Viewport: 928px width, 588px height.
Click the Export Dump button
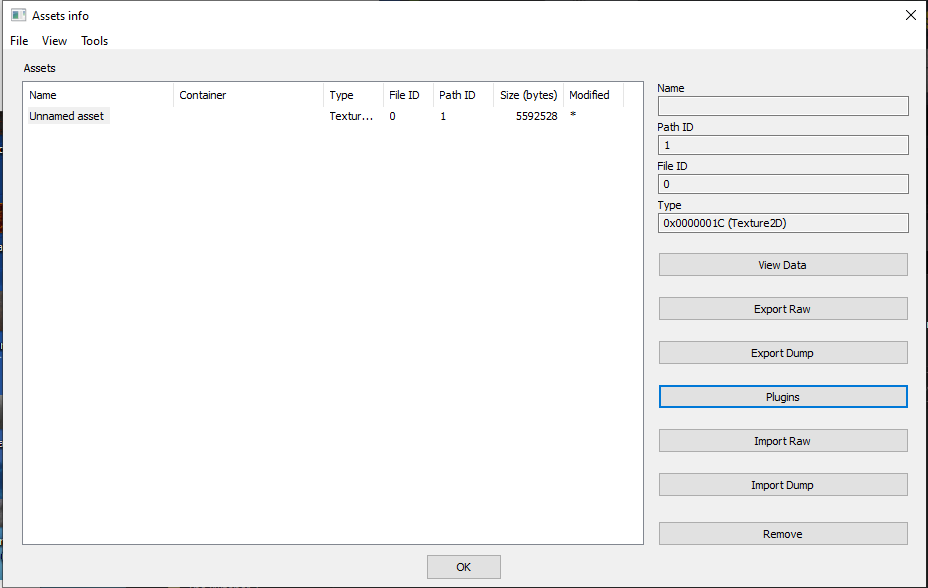tap(783, 353)
